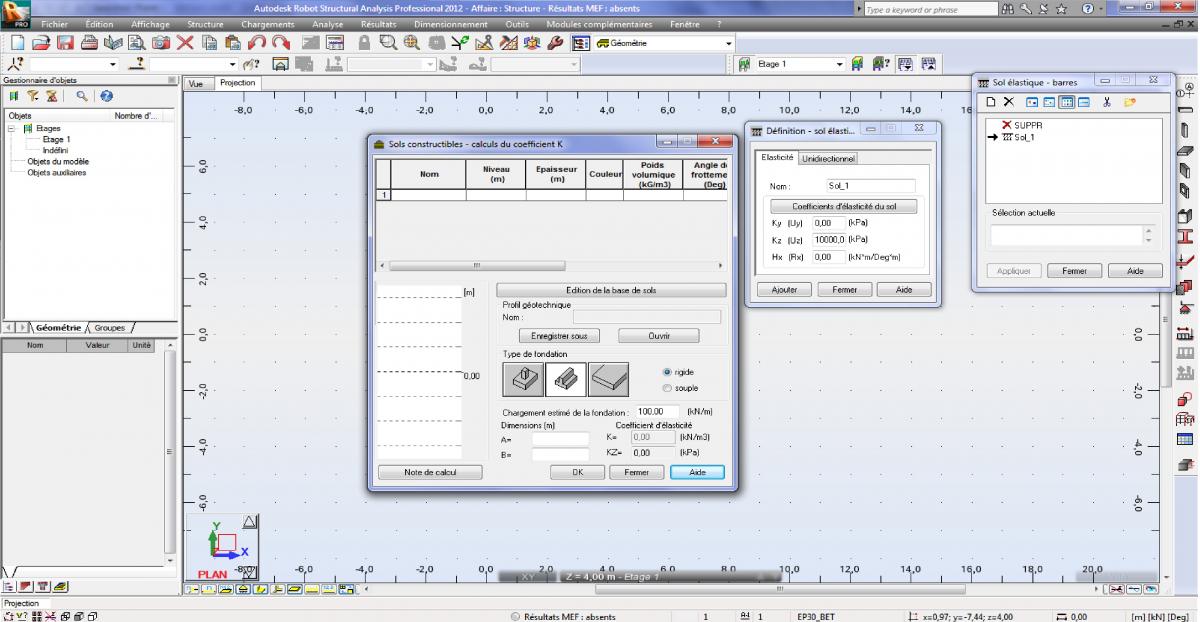Click the Open file folder icon
Image resolution: width=1200 pixels, height=622 pixels.
tap(41, 43)
